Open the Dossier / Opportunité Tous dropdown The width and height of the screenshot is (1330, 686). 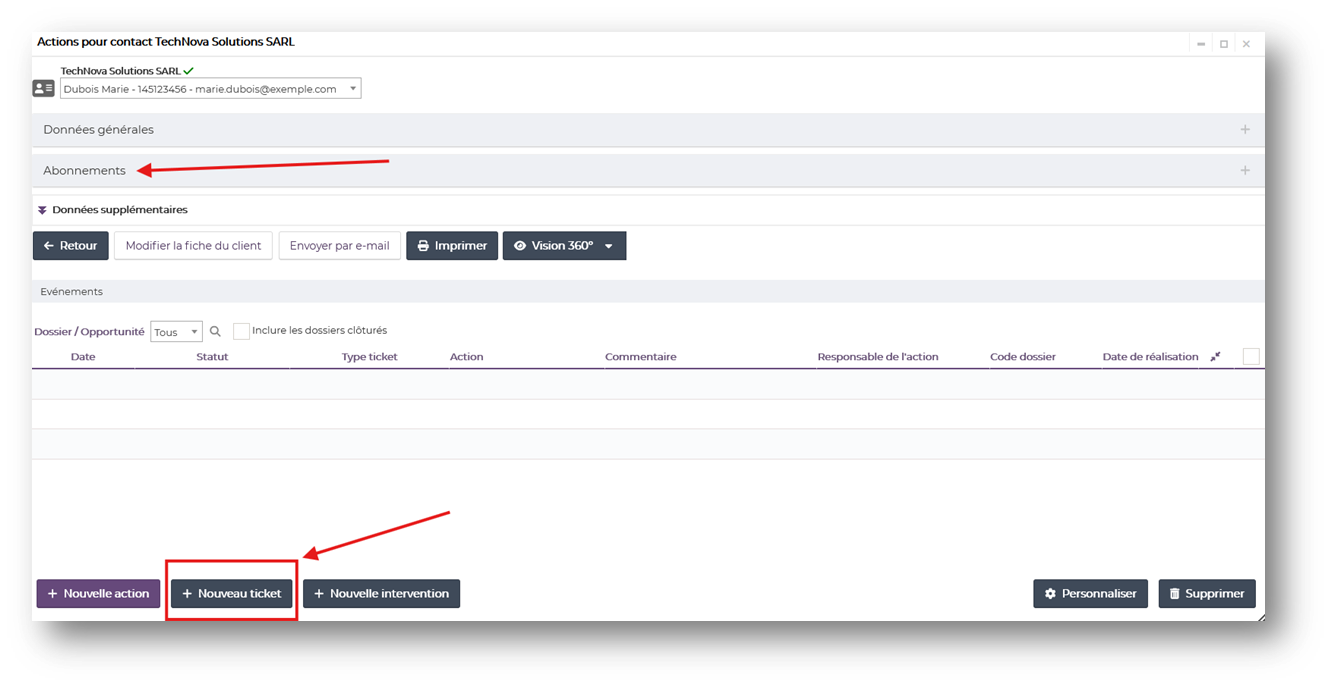176,332
